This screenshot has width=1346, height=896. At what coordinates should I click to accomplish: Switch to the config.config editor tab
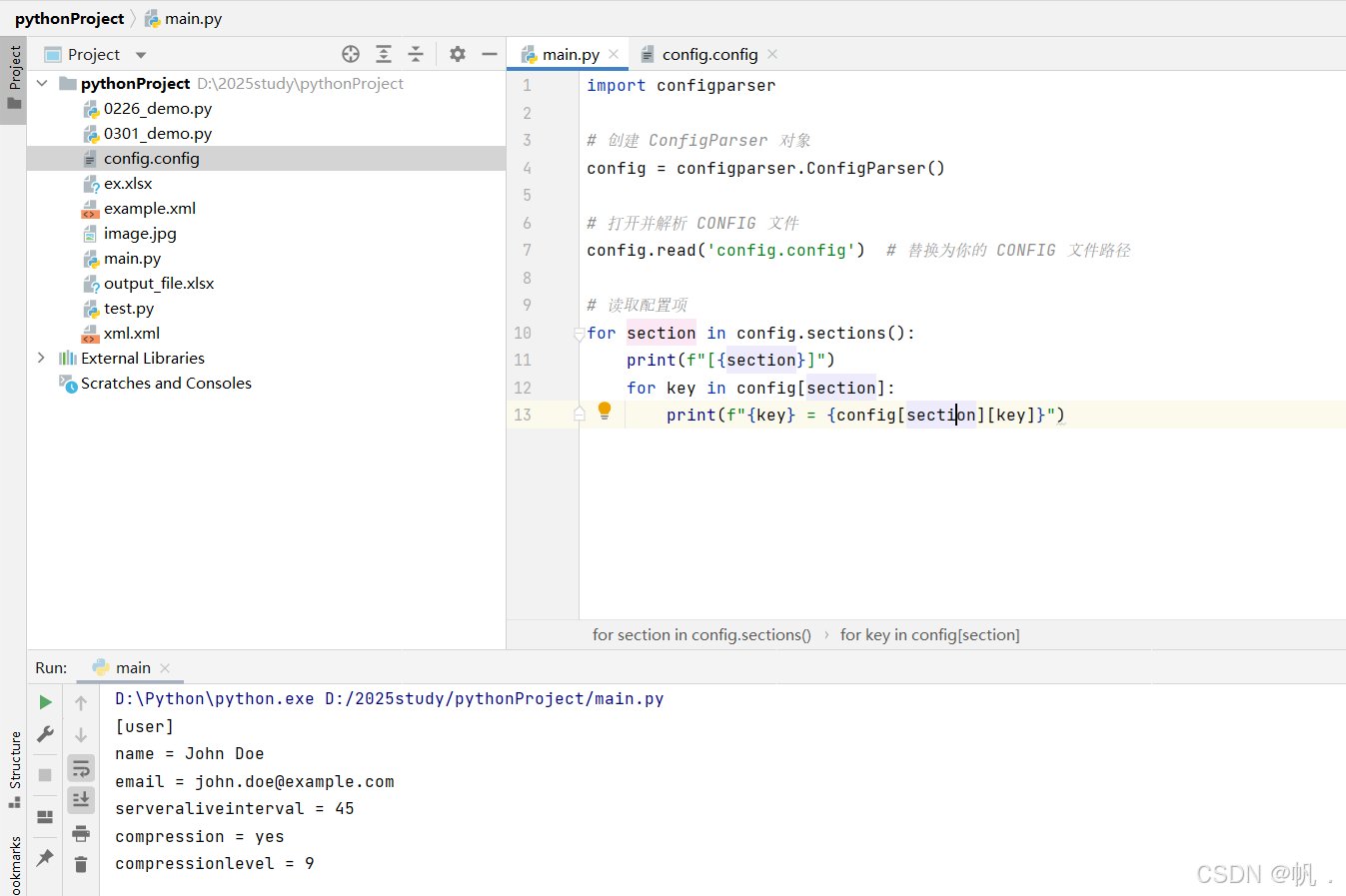point(709,54)
